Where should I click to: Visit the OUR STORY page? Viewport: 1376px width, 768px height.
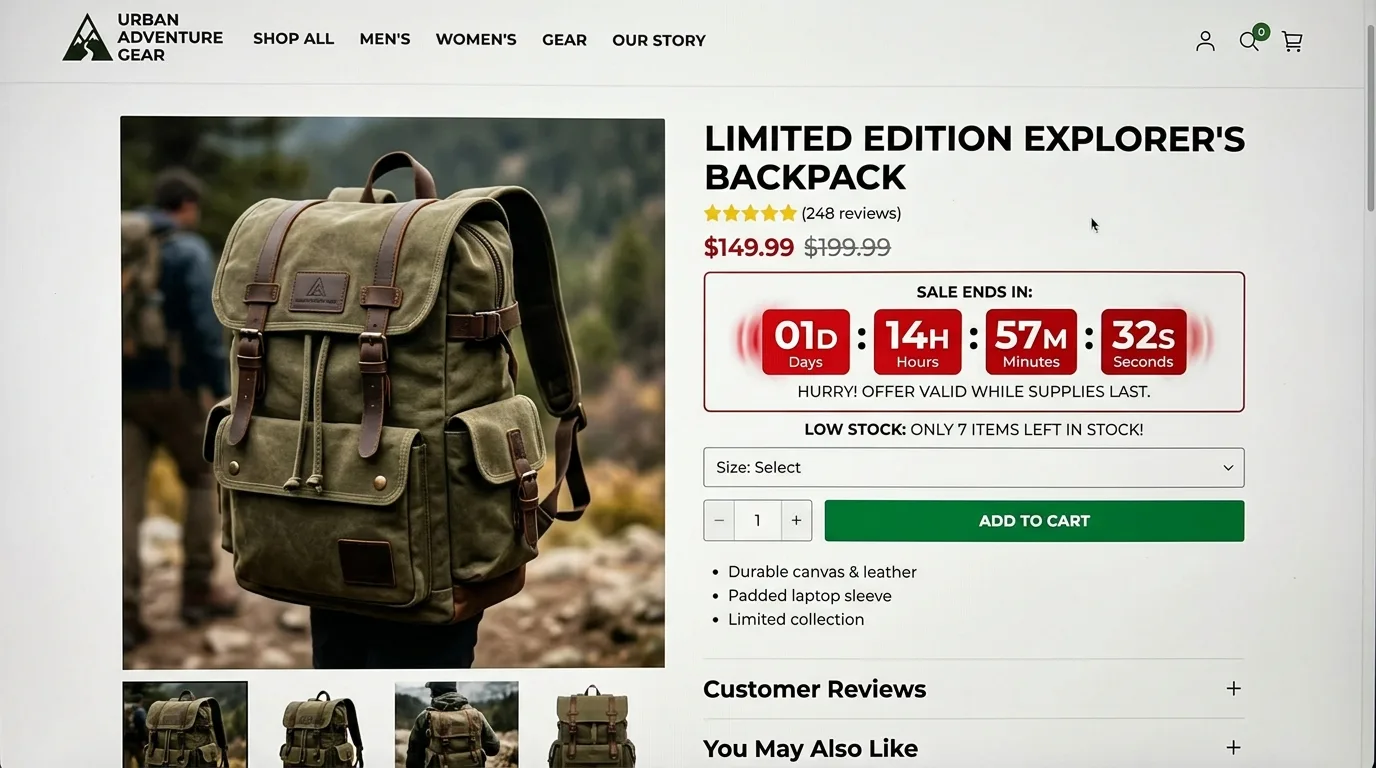coord(659,41)
